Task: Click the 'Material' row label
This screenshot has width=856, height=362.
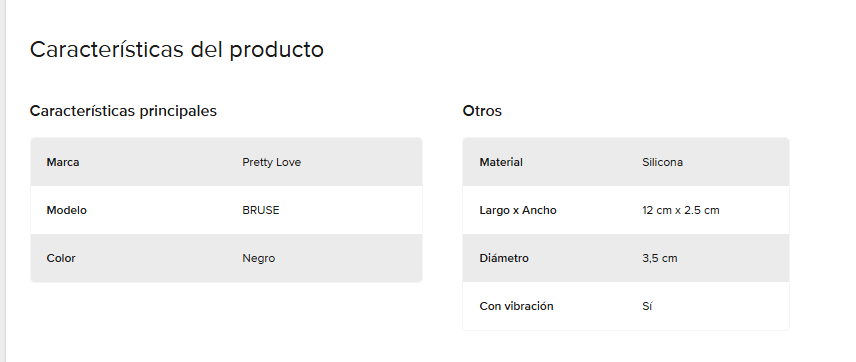Action: 501,162
